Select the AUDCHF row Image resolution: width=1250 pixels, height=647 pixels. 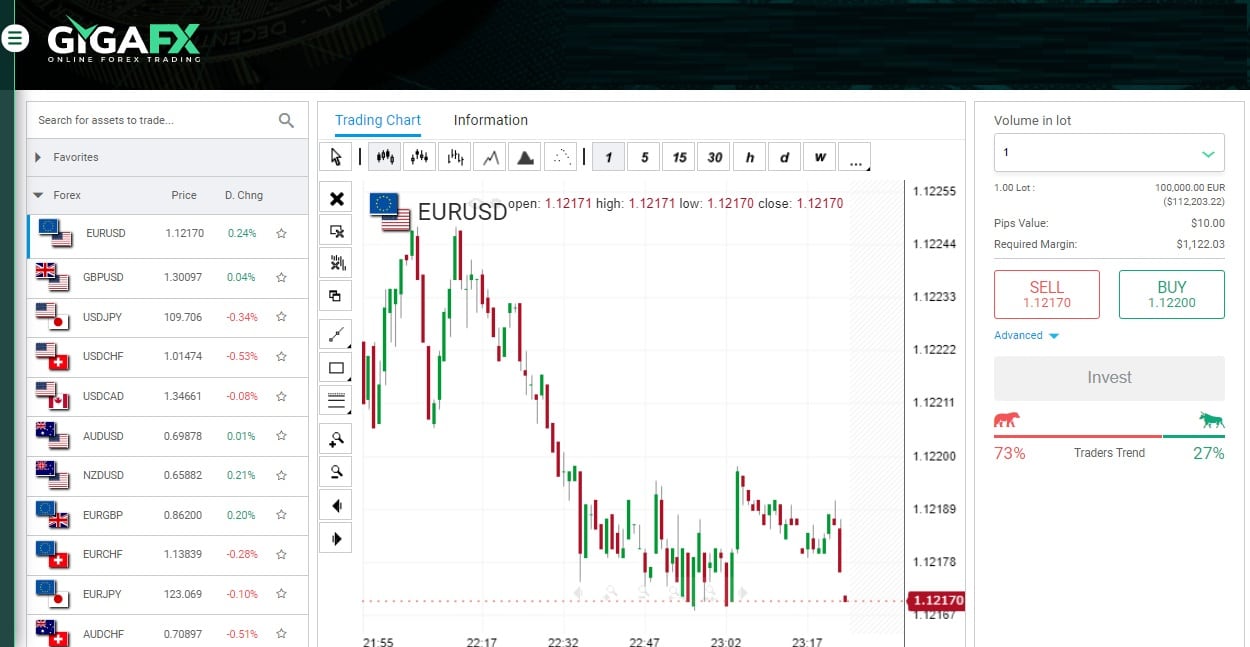[x=168, y=632]
